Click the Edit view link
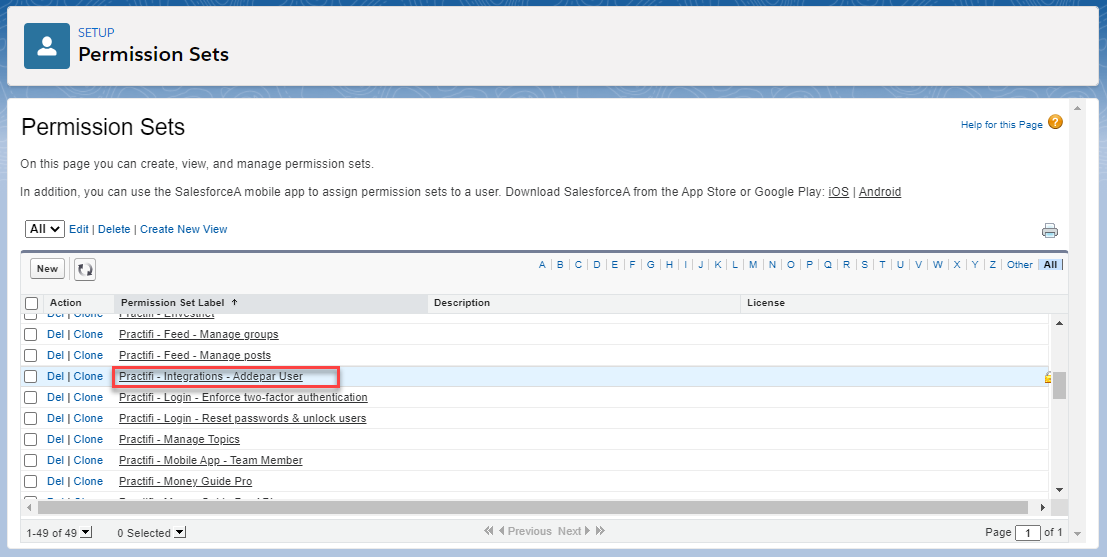Screen dimensions: 1107x557 (x=79, y=229)
